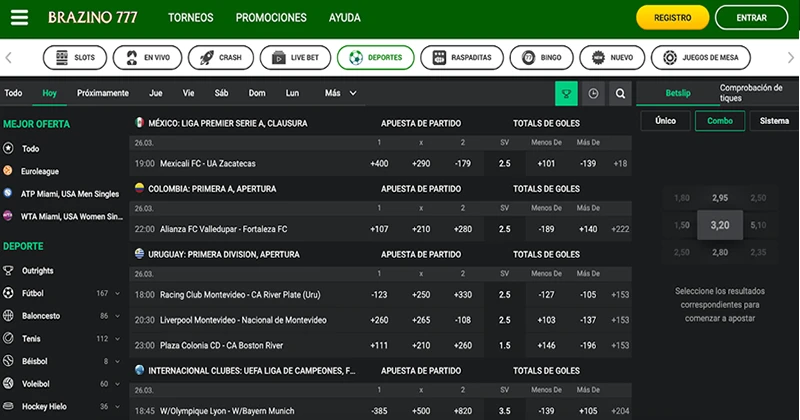Click the Entrar login button

751,18
